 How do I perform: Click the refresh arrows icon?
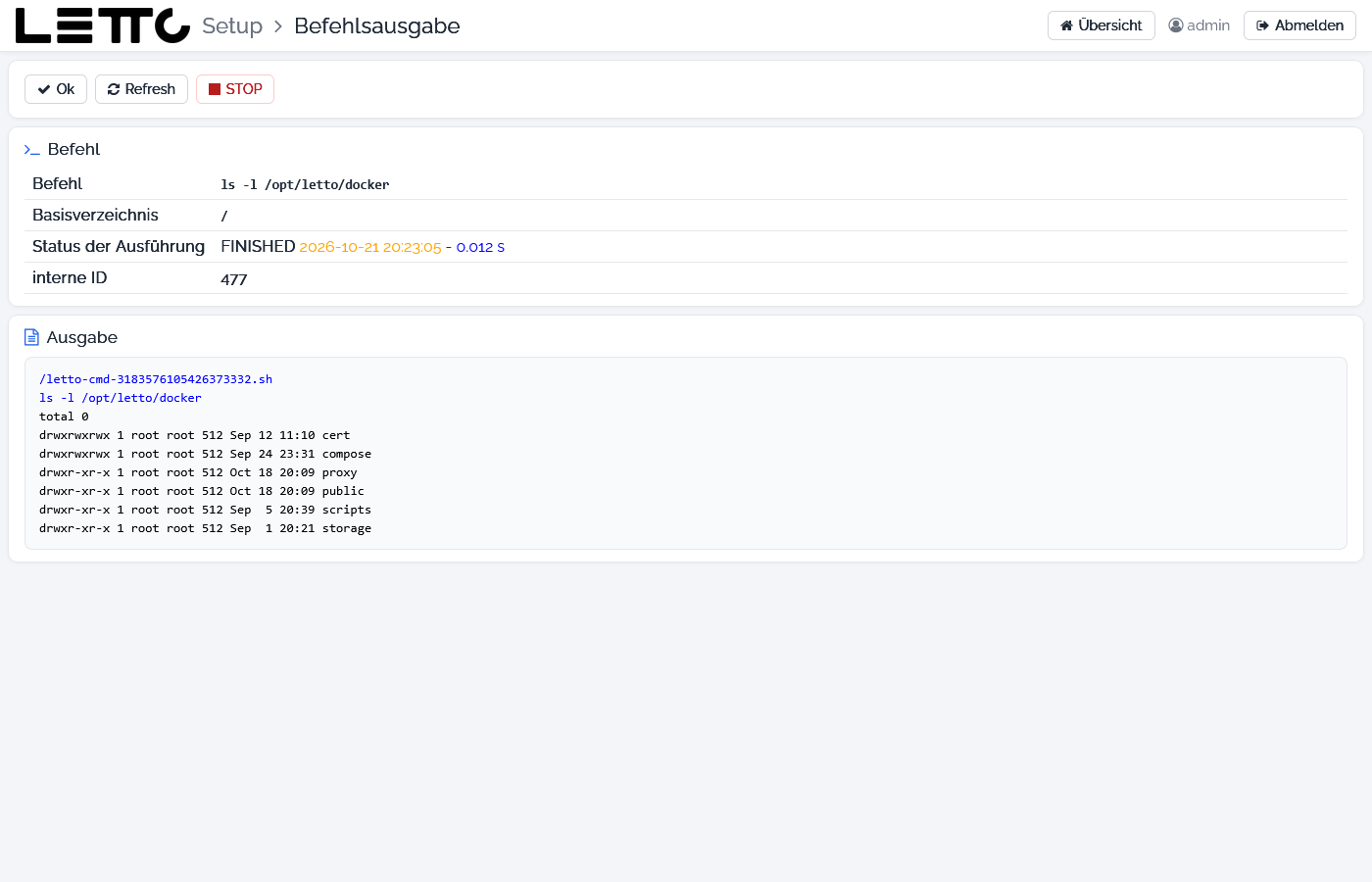click(x=114, y=89)
